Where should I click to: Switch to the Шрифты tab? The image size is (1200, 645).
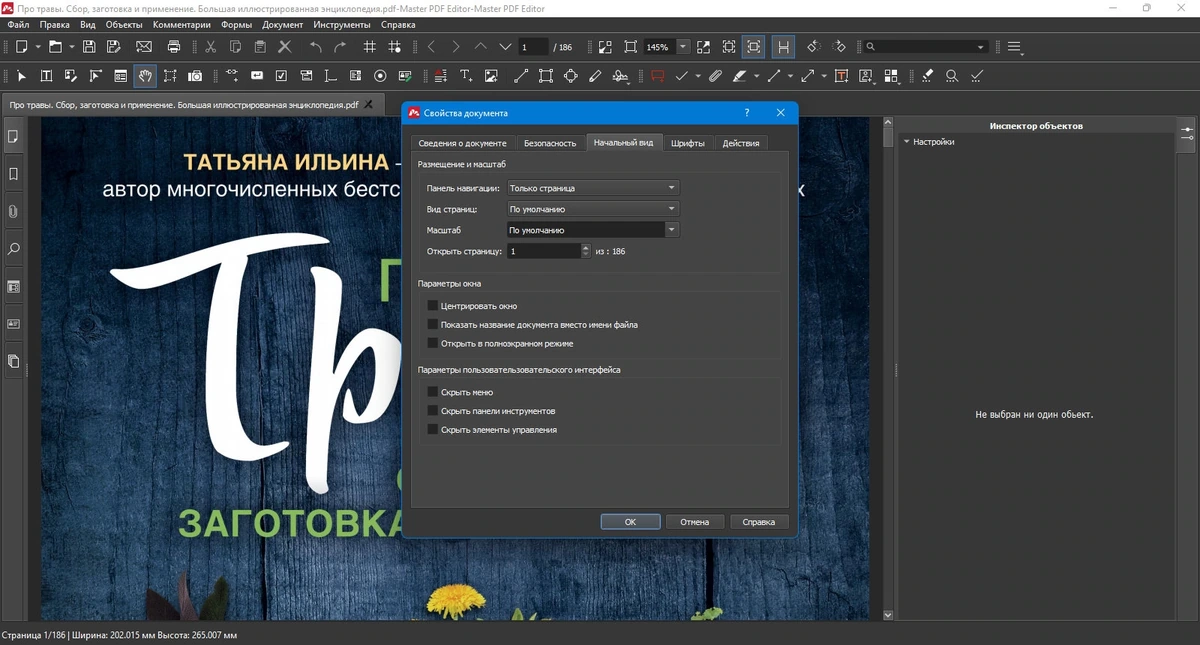point(688,143)
